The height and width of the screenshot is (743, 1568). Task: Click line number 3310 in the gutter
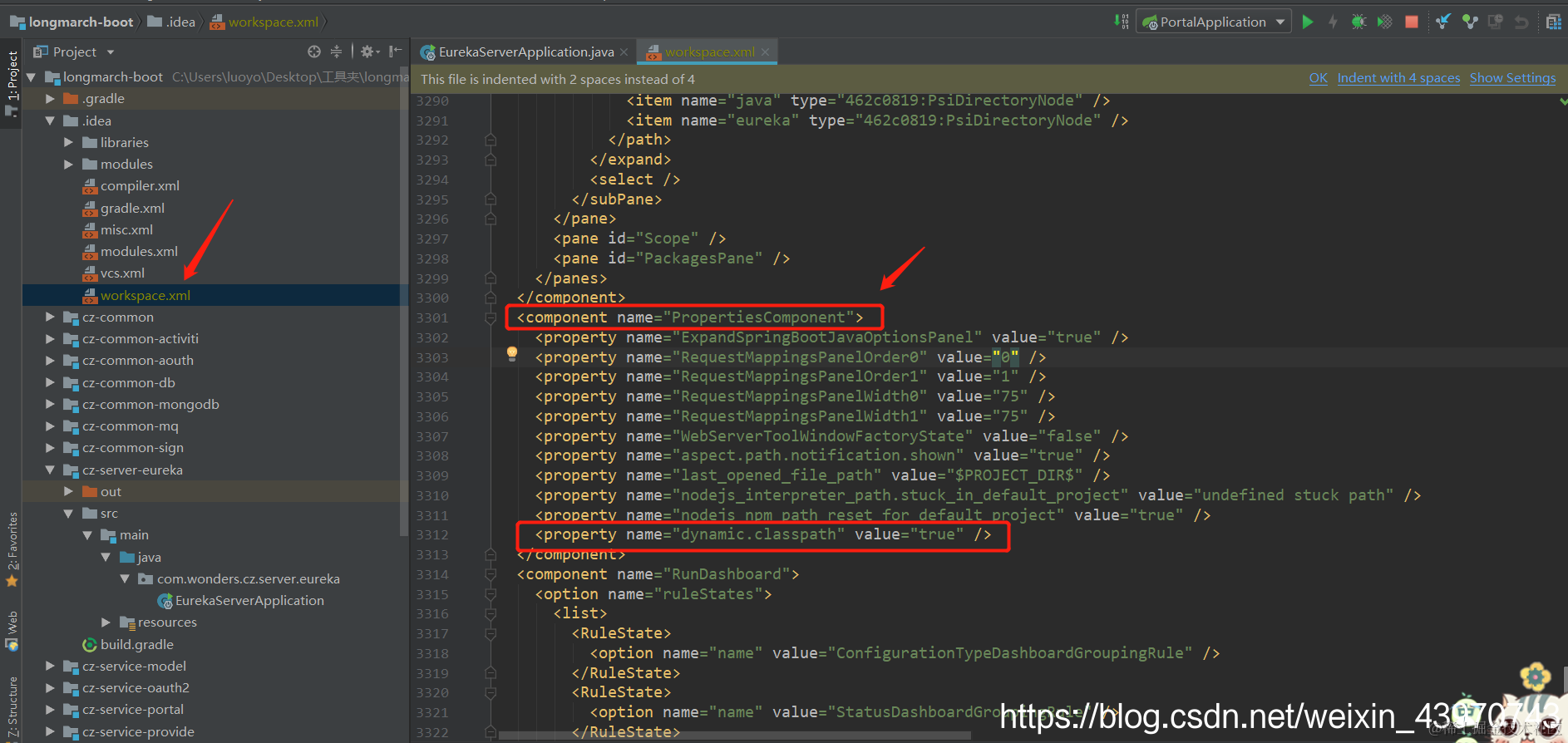[432, 496]
